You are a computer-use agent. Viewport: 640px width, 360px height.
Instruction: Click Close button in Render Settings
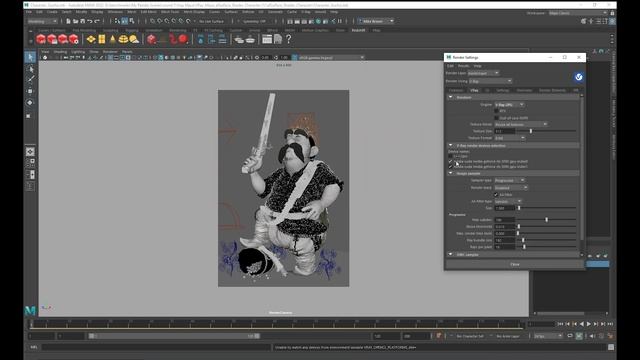pos(515,264)
